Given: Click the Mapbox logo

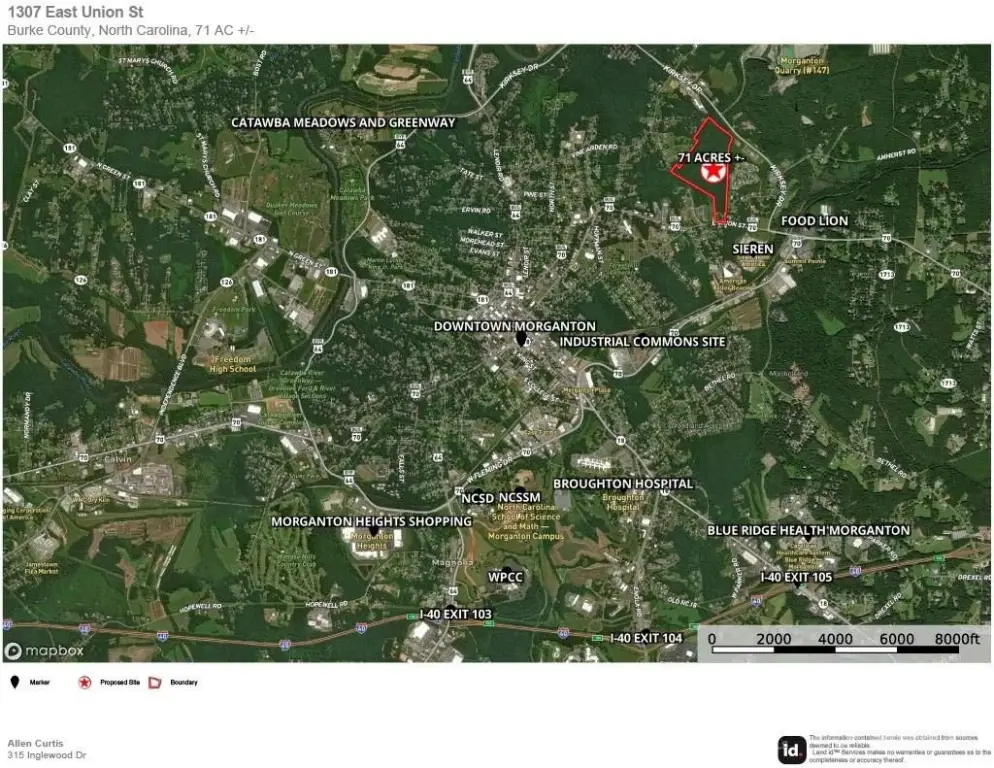Looking at the screenshot, I should (43, 651).
